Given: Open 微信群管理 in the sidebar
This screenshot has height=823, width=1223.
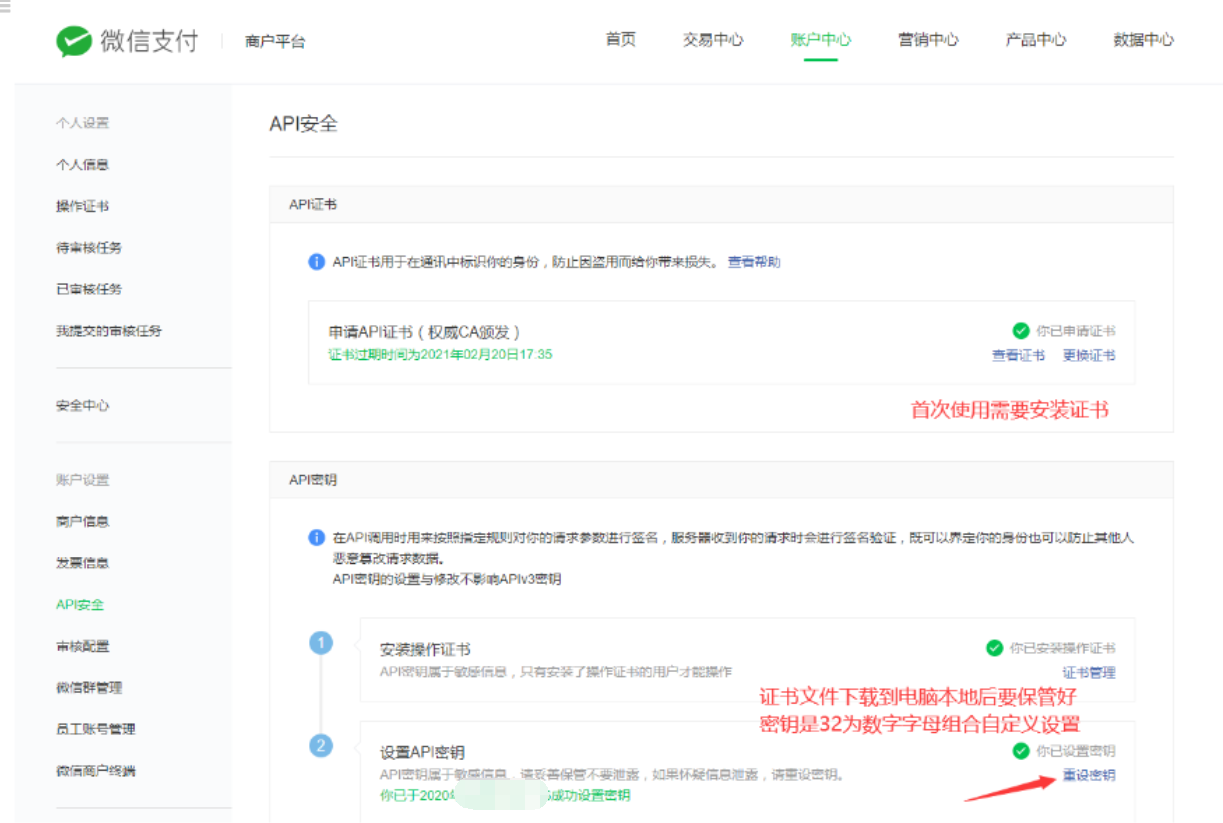Looking at the screenshot, I should click(x=89, y=688).
